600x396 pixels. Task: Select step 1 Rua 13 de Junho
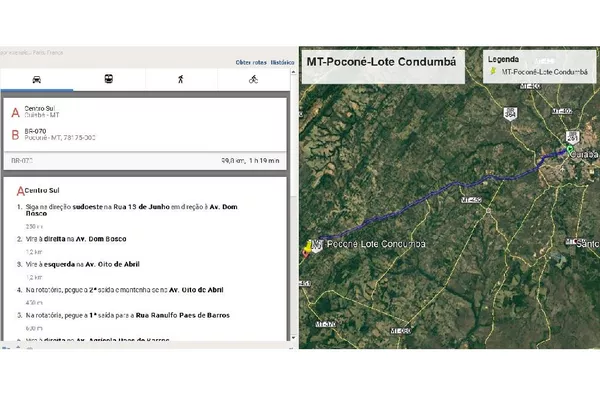[131, 210]
